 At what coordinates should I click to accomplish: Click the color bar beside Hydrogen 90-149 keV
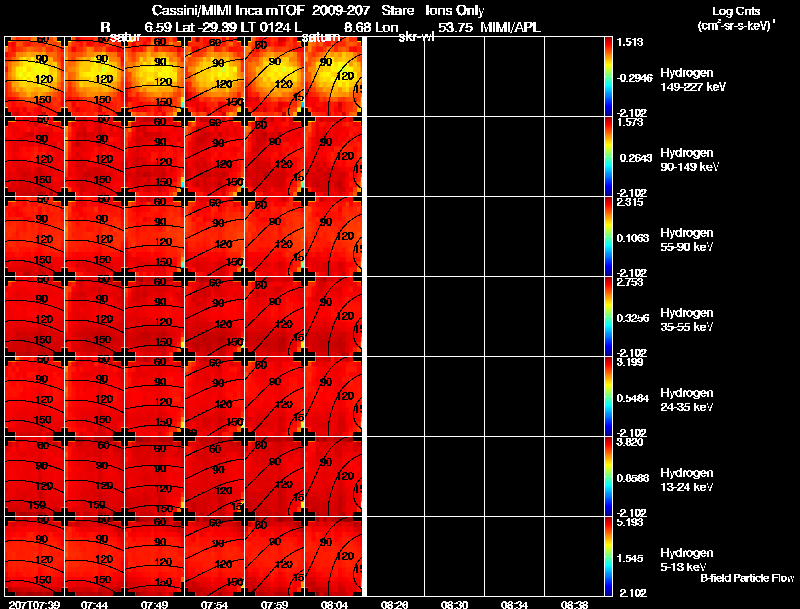click(x=608, y=157)
